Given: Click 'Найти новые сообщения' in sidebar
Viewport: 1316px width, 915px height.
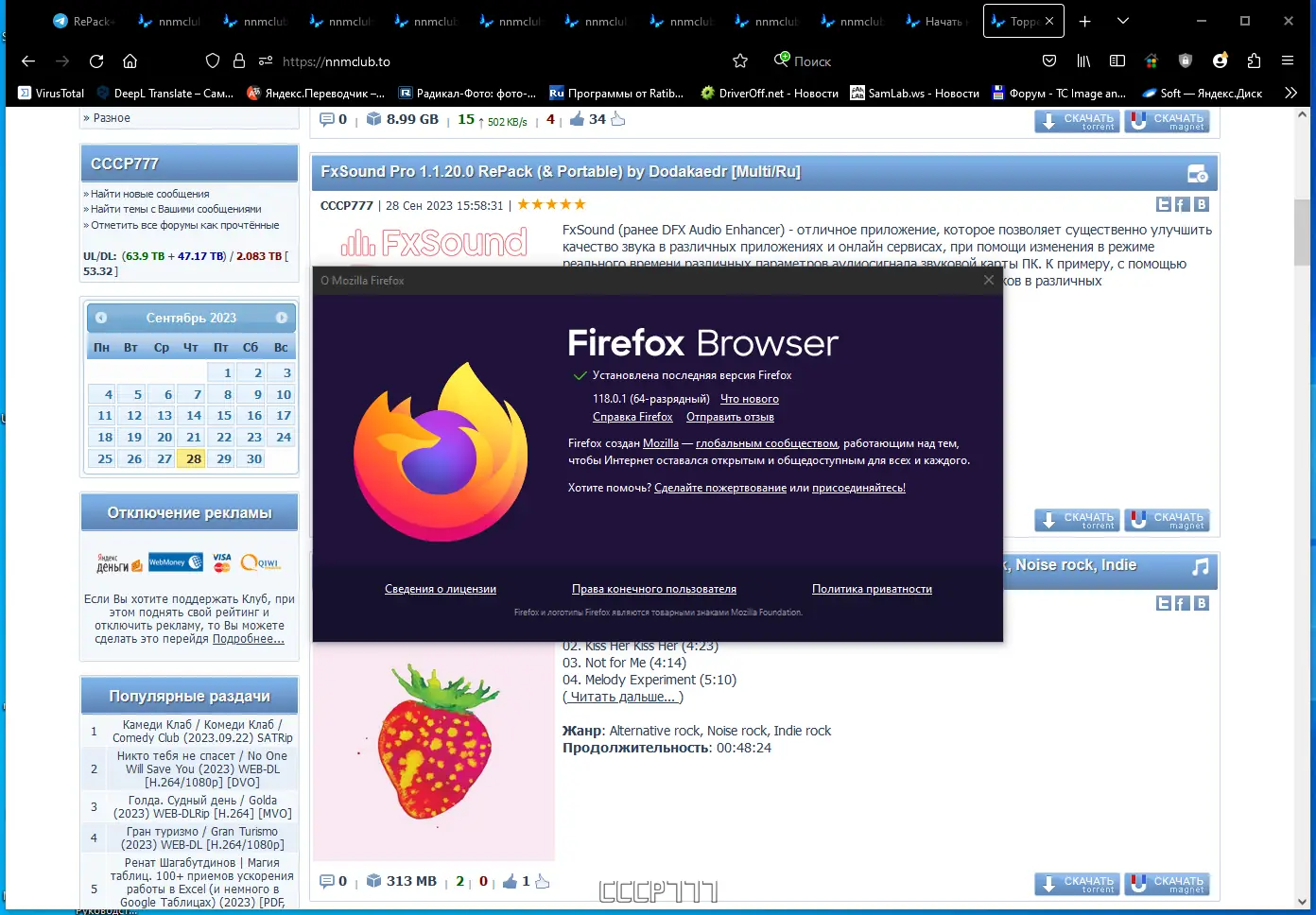Looking at the screenshot, I should pos(149,194).
